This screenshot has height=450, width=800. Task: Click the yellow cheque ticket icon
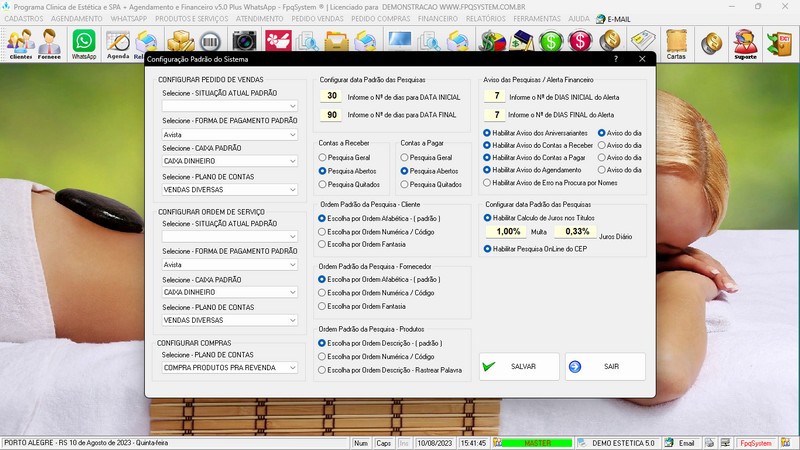pos(642,41)
